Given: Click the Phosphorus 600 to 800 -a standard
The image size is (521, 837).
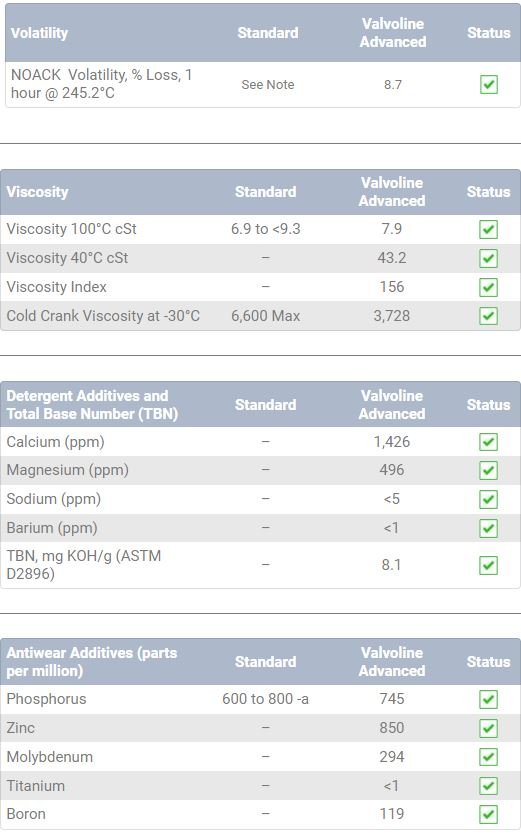Looking at the screenshot, I should pyautogui.click(x=265, y=699).
